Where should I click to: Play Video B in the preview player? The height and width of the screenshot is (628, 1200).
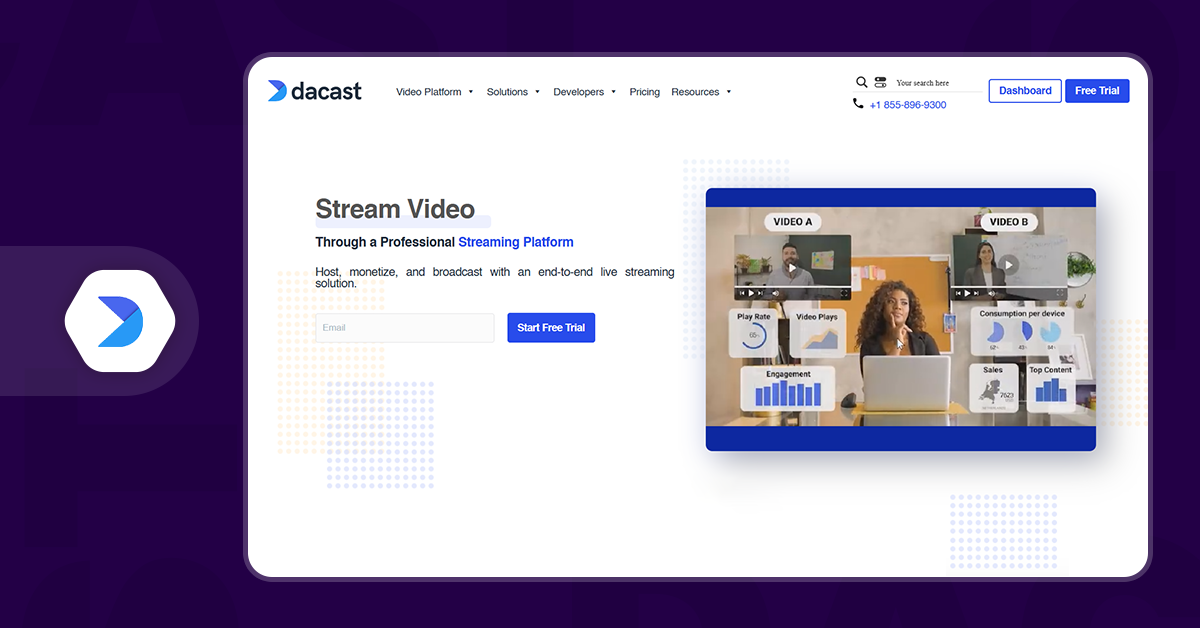1008,263
